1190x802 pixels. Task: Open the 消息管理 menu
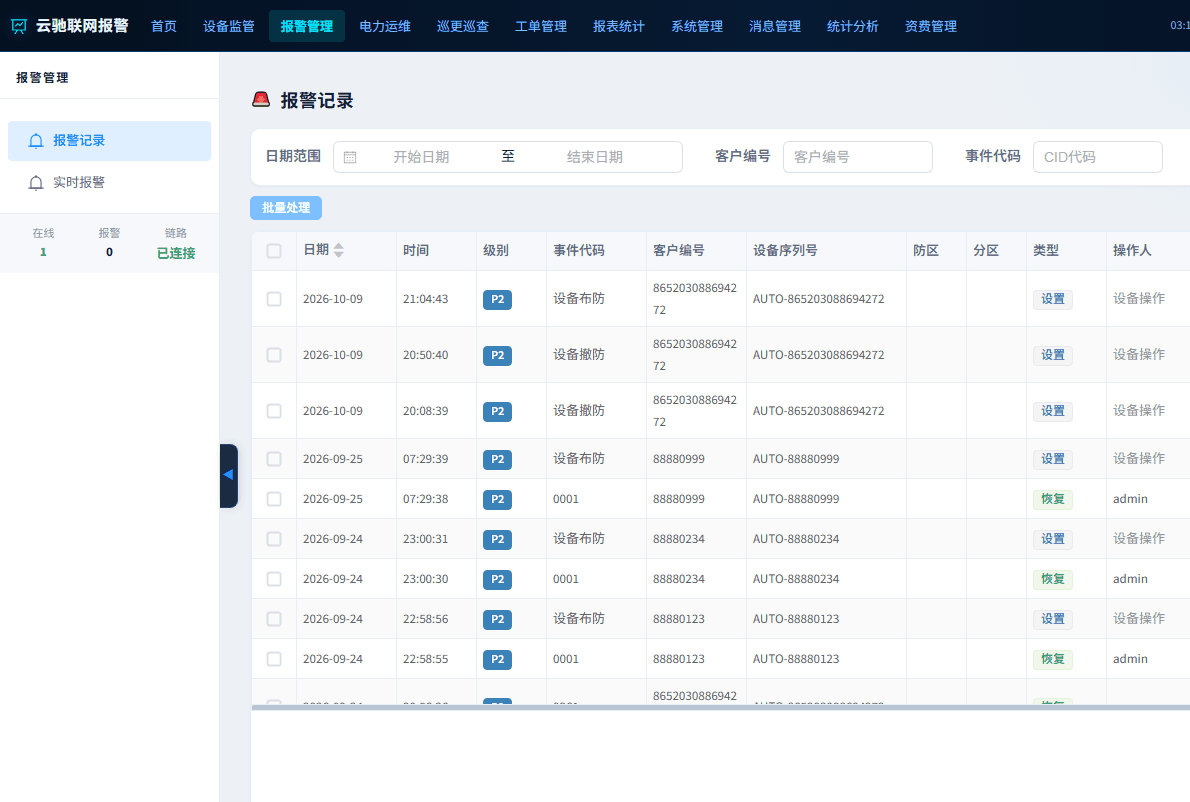[775, 27]
